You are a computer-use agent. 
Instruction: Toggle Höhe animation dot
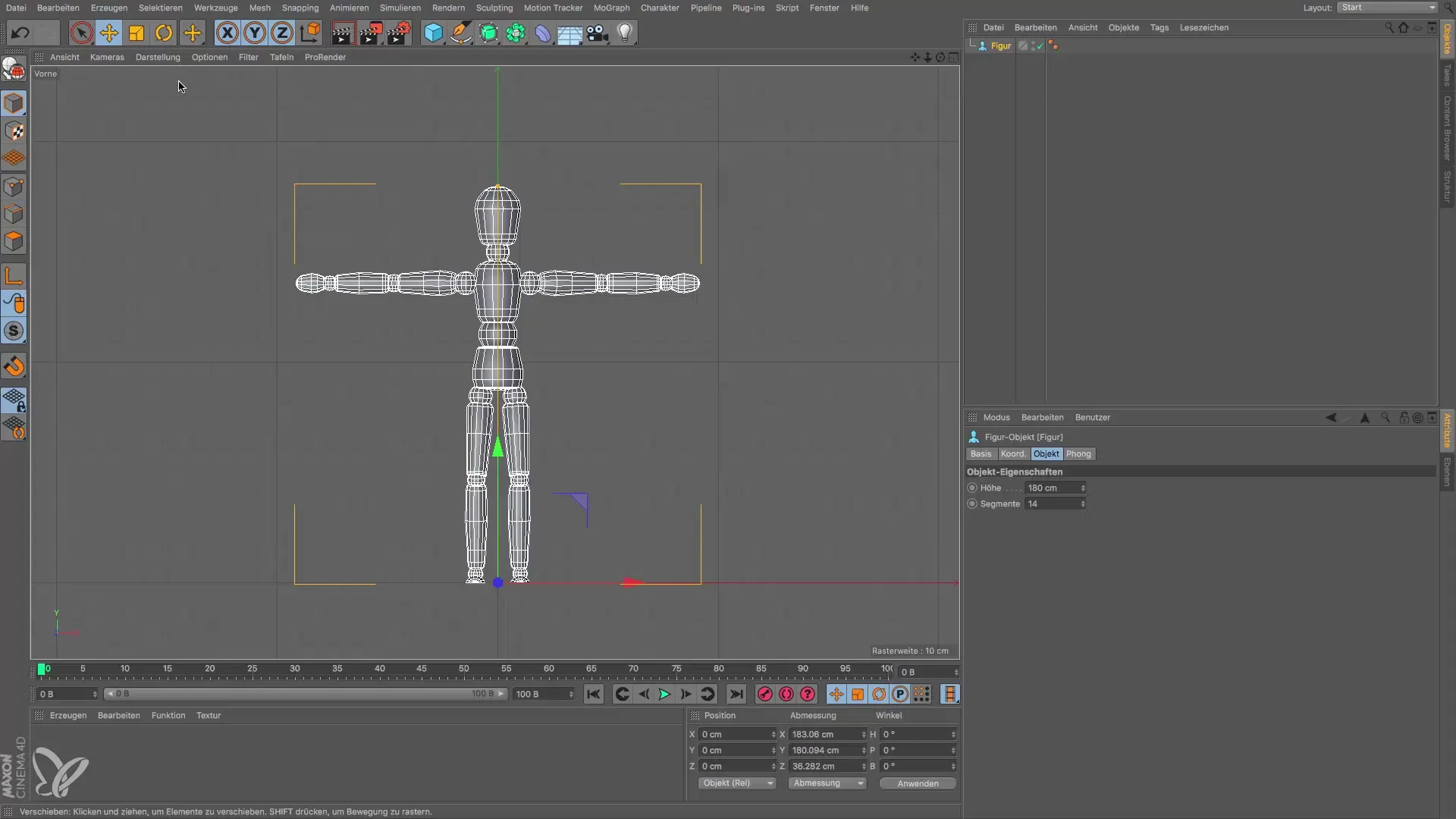pos(972,488)
